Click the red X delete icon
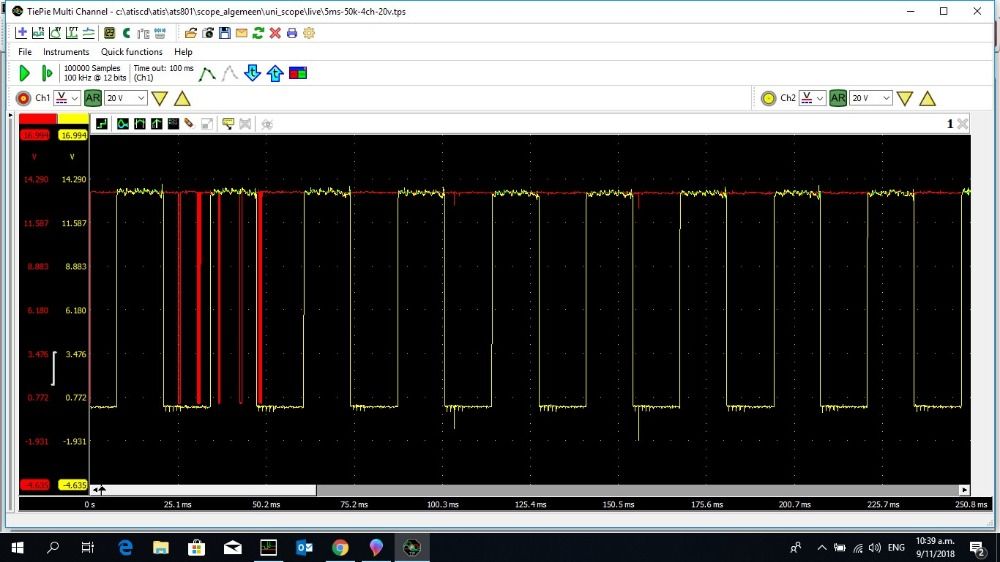The width and height of the screenshot is (1000, 562). (x=275, y=33)
